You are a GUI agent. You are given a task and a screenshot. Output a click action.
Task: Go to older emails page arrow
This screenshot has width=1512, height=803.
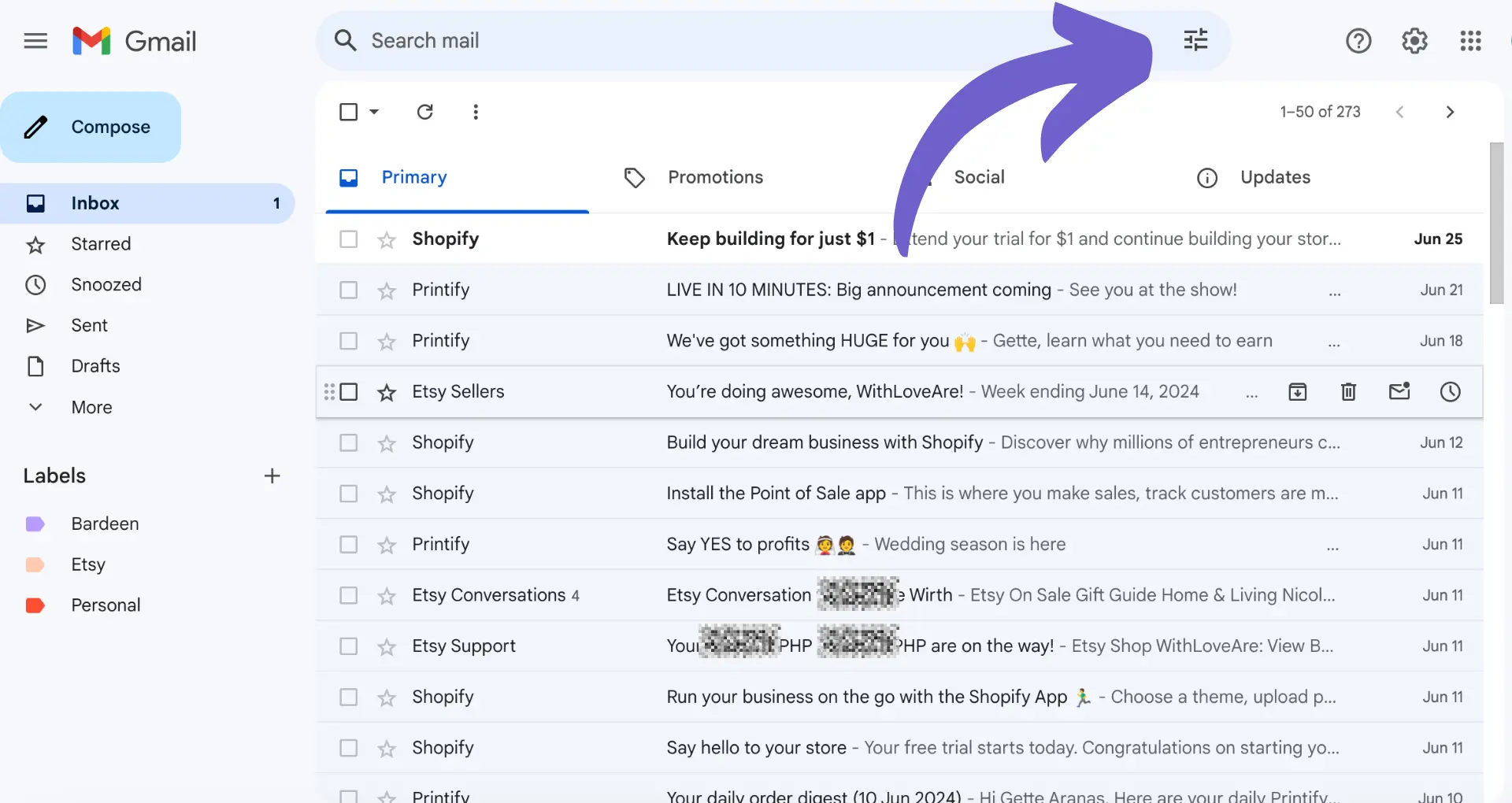pyautogui.click(x=1450, y=112)
